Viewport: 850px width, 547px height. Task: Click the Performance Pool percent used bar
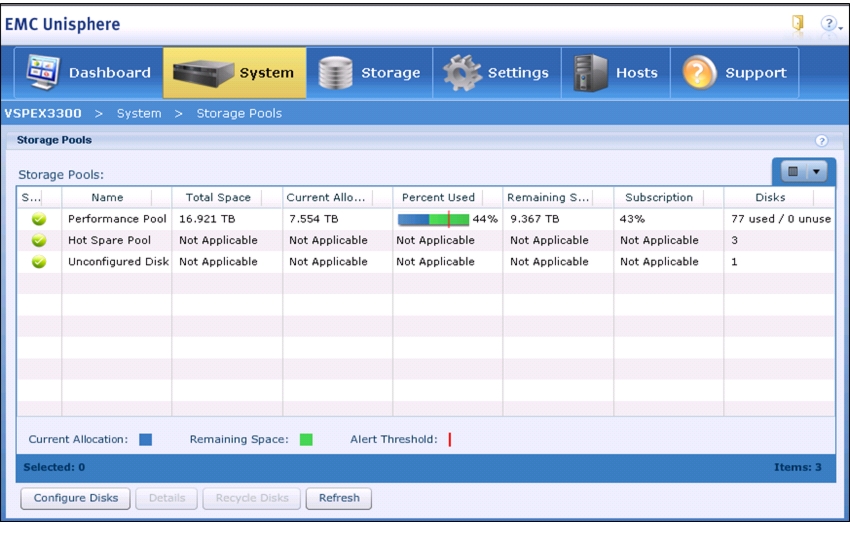click(433, 219)
